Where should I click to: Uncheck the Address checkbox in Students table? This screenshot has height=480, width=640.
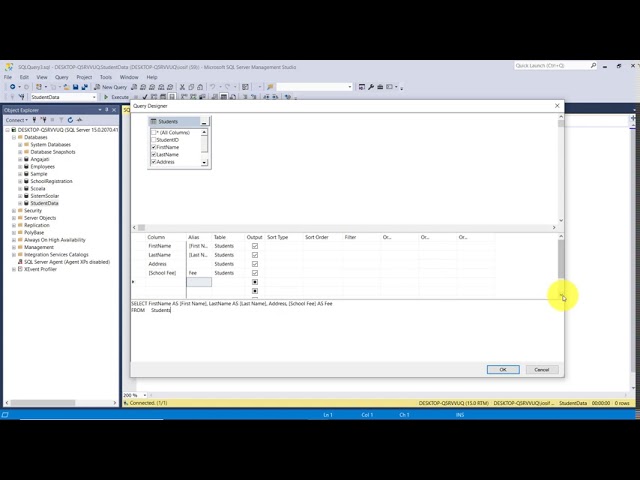point(153,162)
